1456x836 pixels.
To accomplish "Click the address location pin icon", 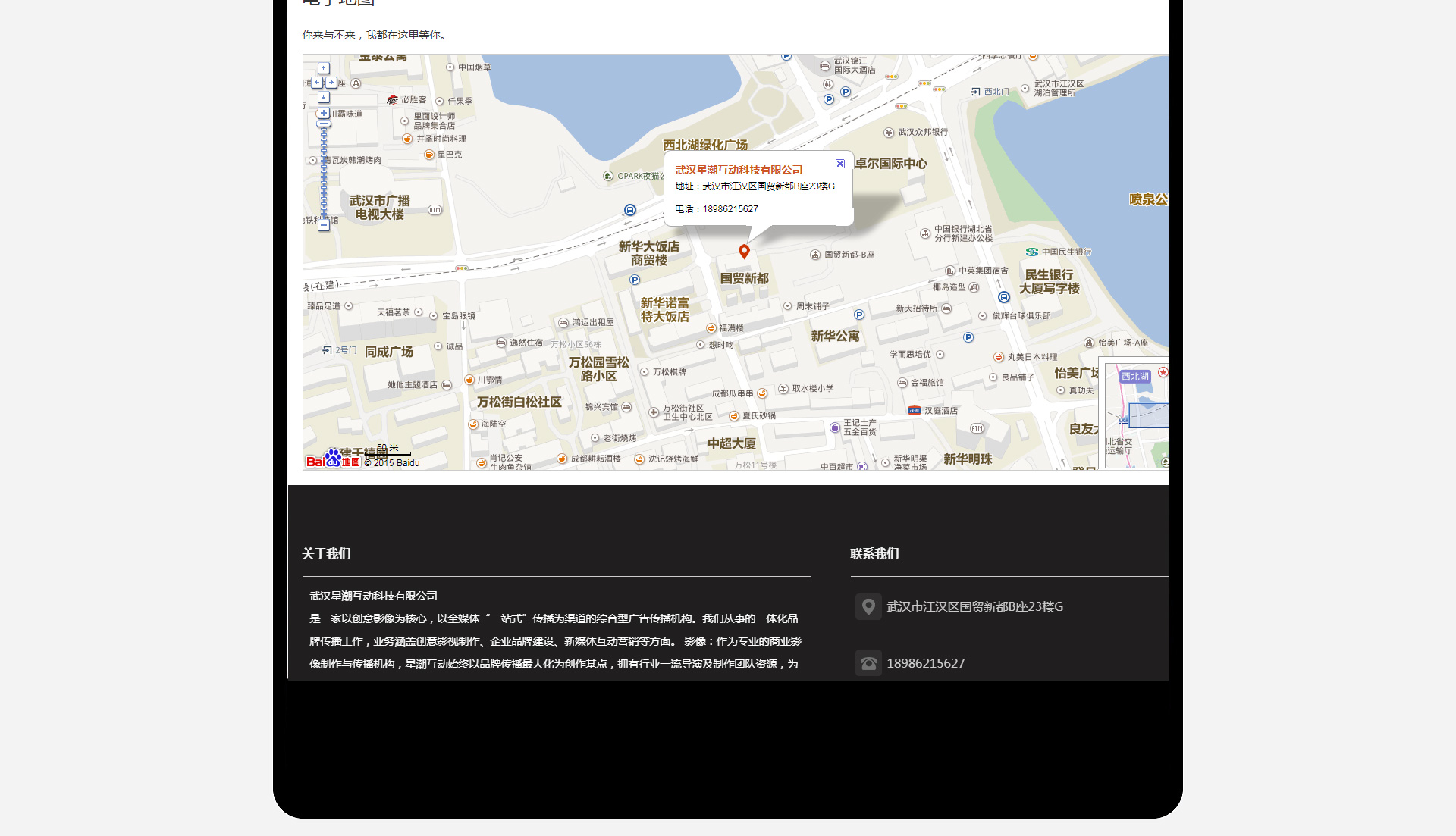I will click(x=868, y=606).
